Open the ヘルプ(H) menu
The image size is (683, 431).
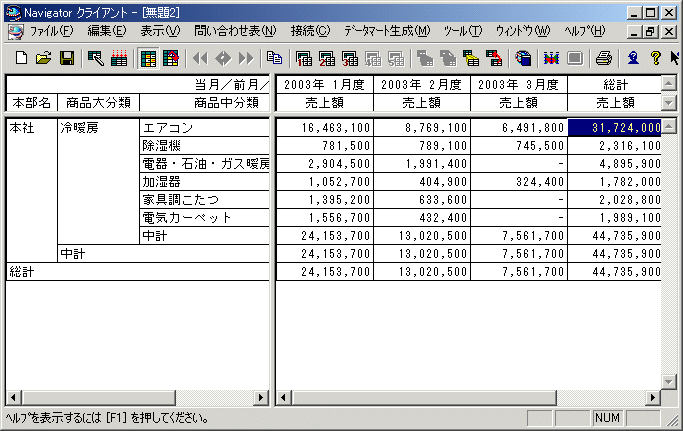585,31
